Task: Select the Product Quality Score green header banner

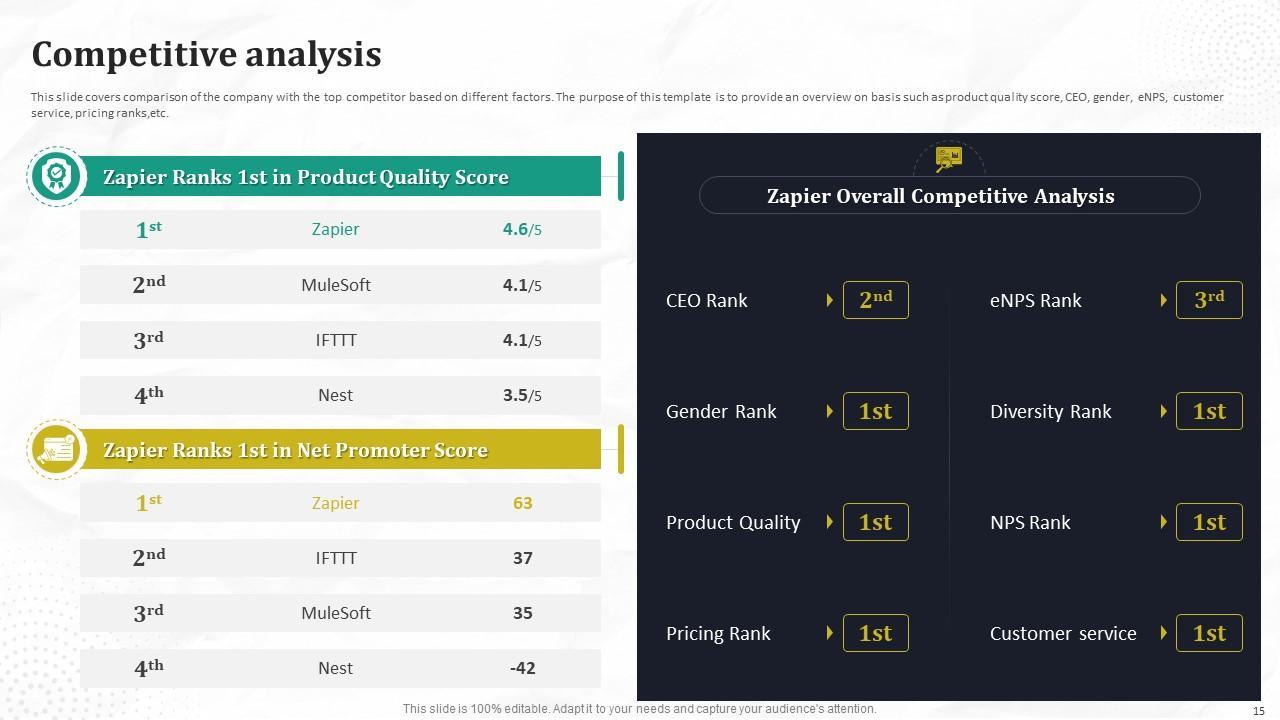Action: 340,177
